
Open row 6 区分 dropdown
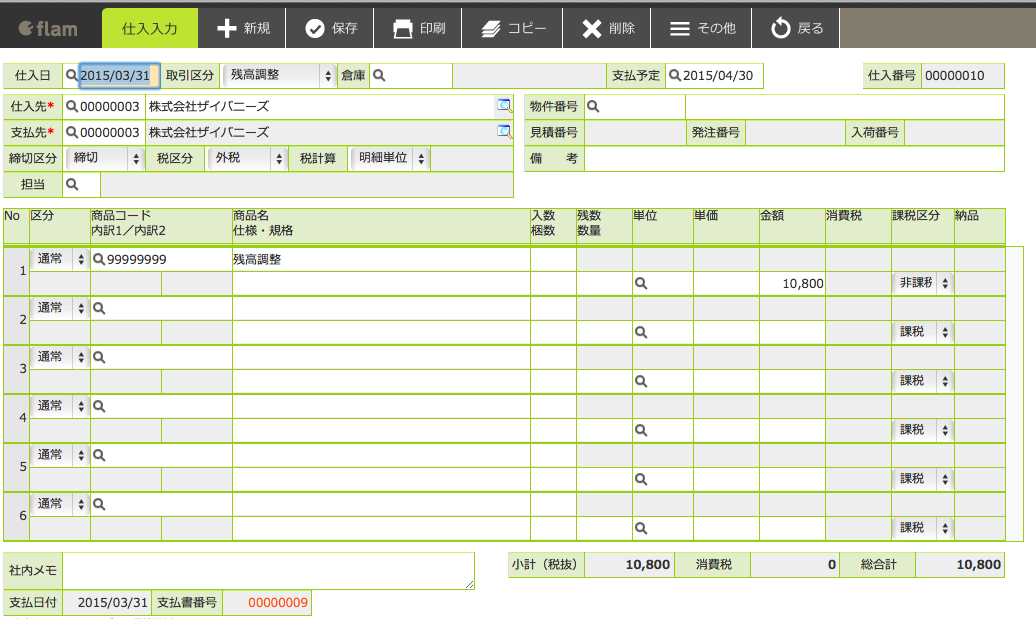[60, 503]
